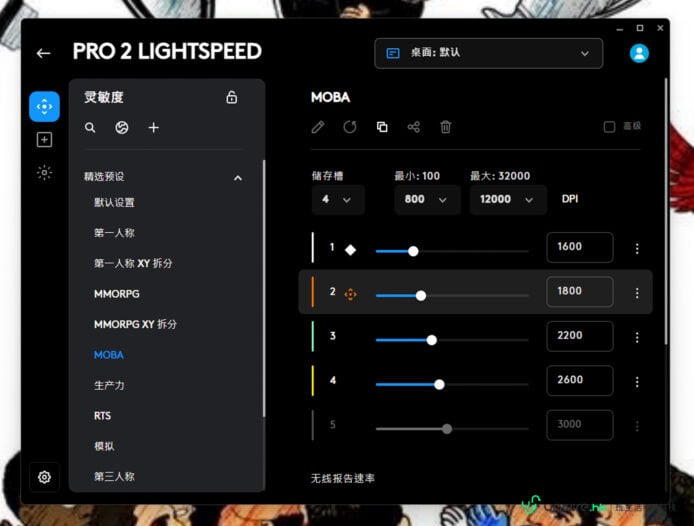This screenshot has width=694, height=526.
Task: Click the DPI level 4 slider handle
Action: (x=439, y=384)
